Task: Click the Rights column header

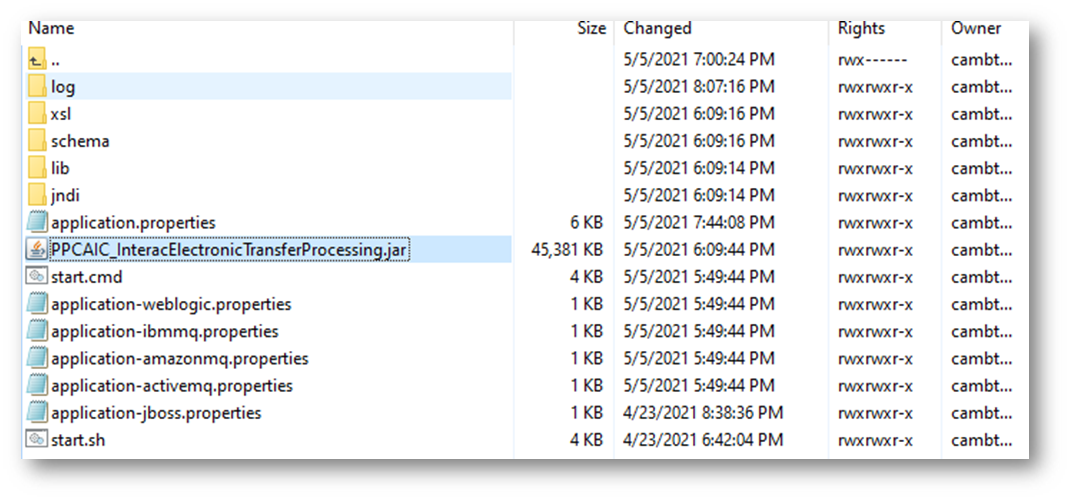Action: click(x=861, y=28)
